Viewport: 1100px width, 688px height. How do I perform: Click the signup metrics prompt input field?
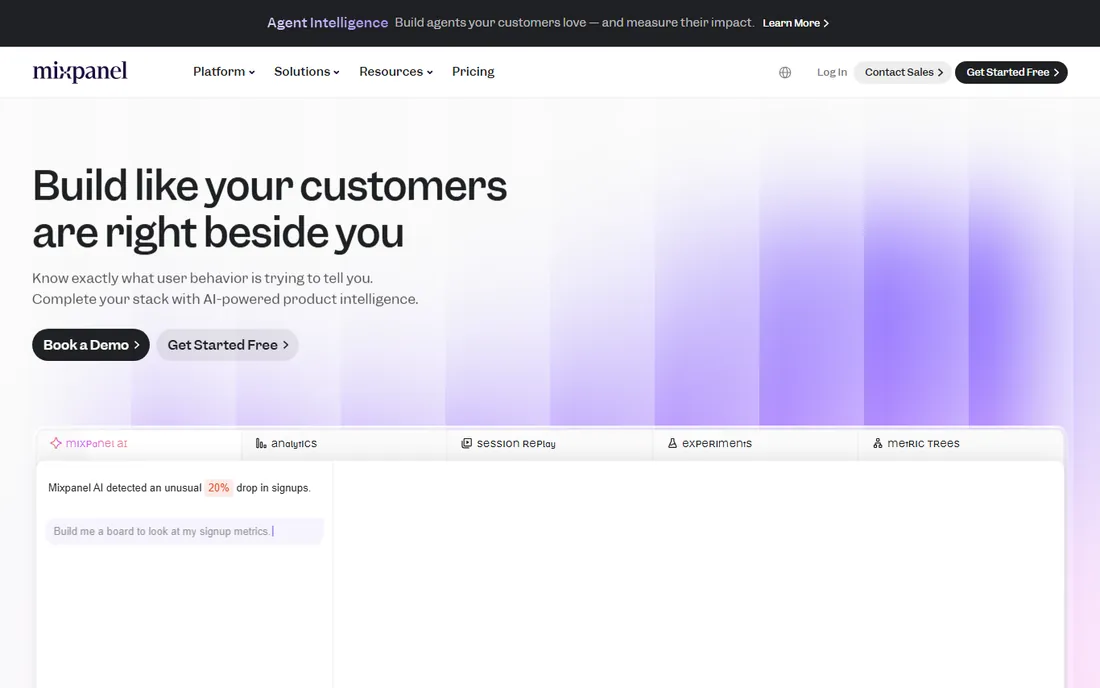(185, 531)
